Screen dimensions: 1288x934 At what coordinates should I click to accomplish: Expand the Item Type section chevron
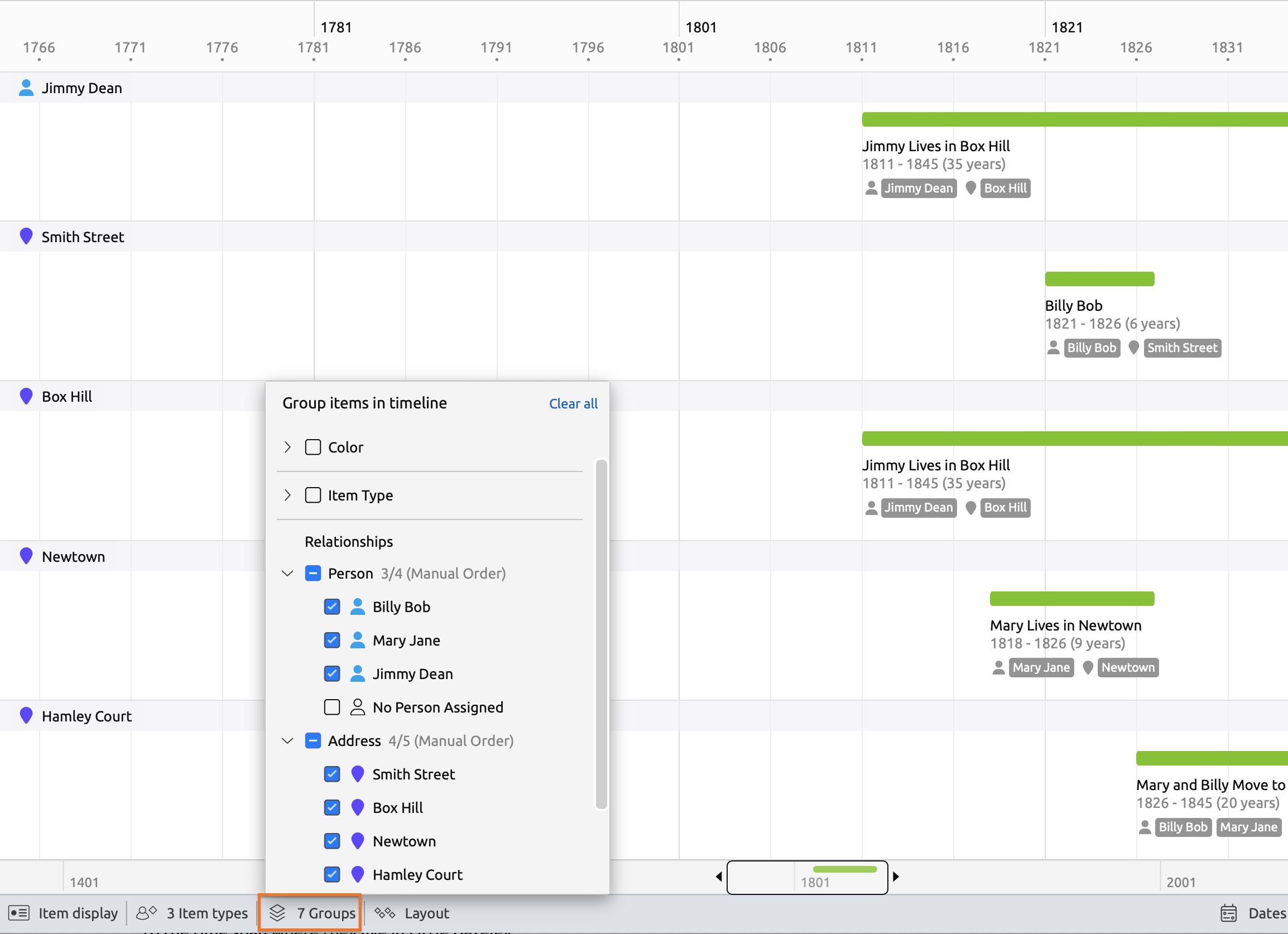[287, 495]
